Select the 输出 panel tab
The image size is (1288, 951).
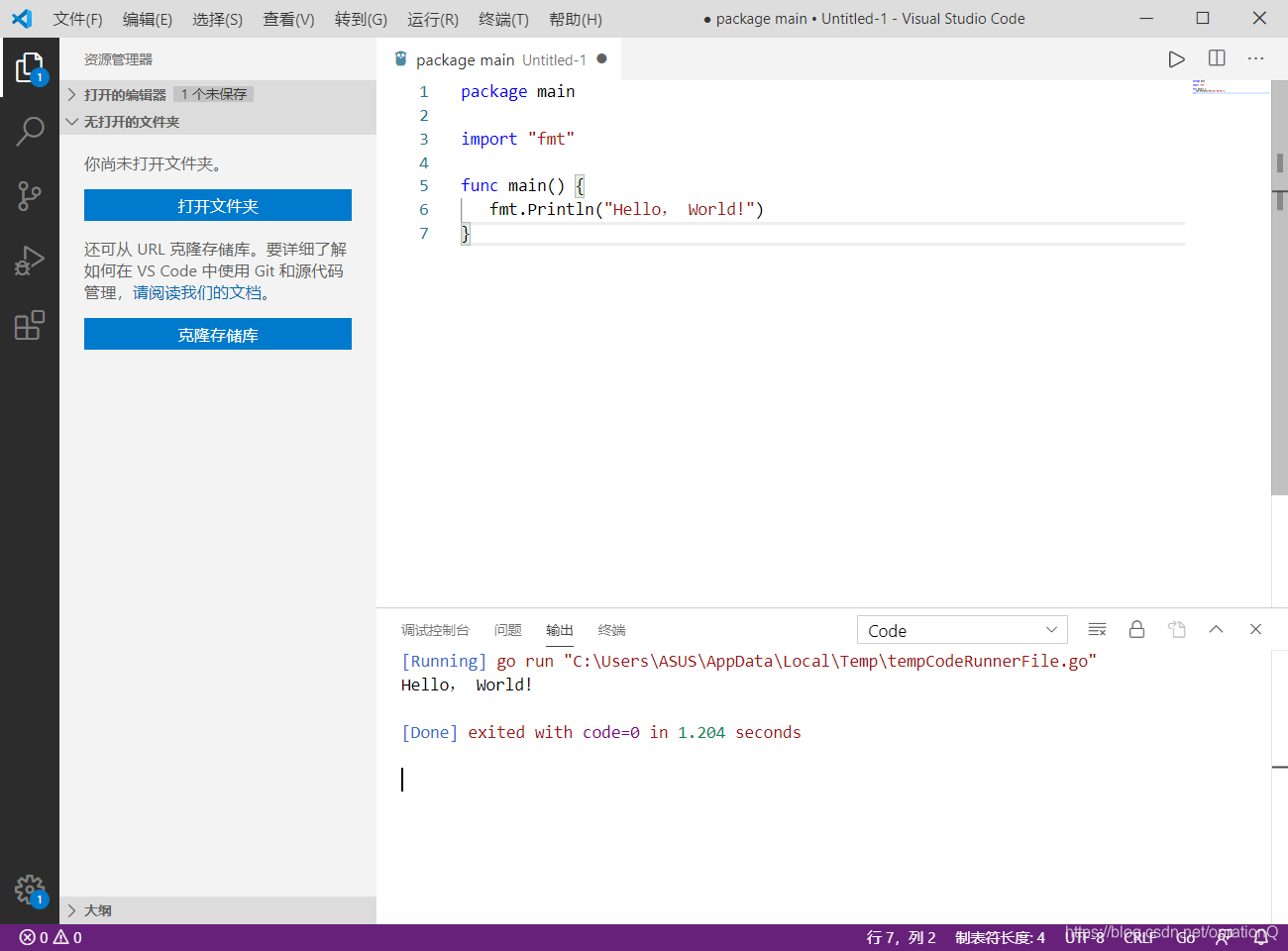pos(560,630)
